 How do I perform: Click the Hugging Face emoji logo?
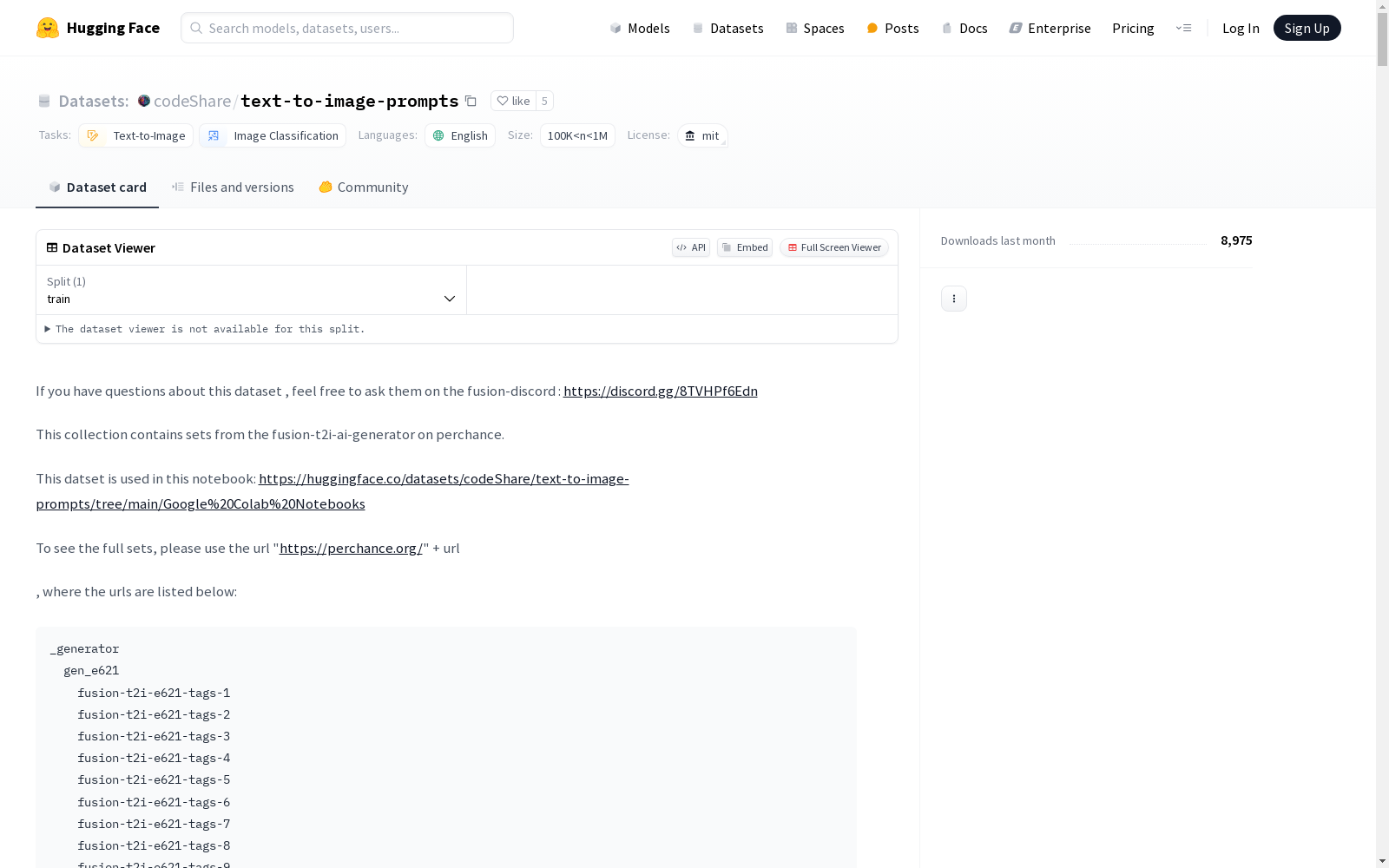(x=48, y=28)
